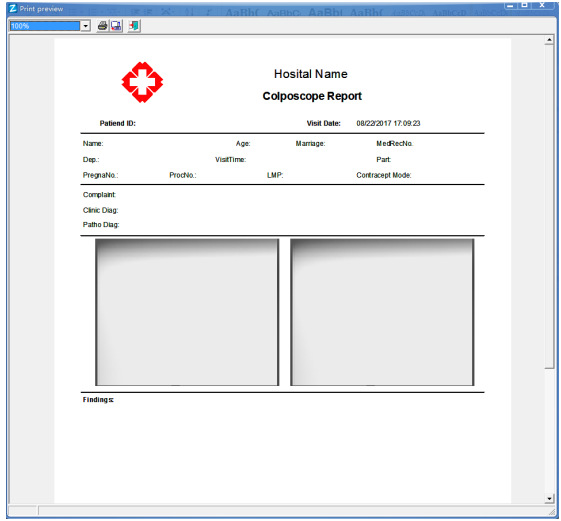Screen dimensions: 561x521
Task: Click the vertical scrollbar thumb
Action: point(549,206)
